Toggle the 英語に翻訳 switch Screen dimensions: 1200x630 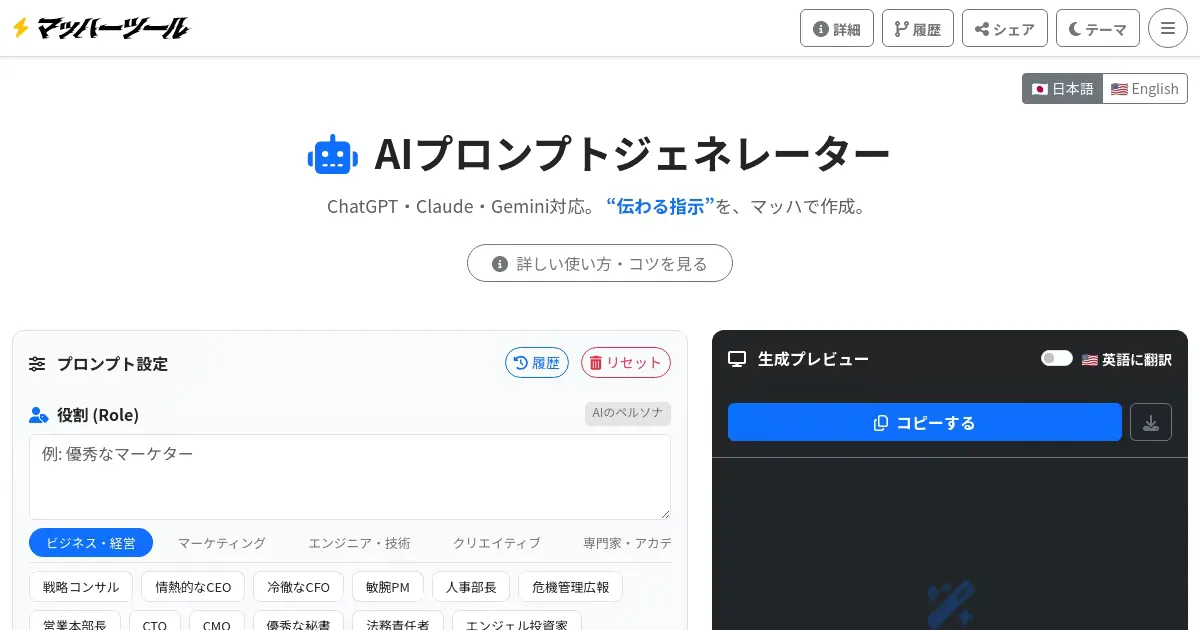[1056, 359]
